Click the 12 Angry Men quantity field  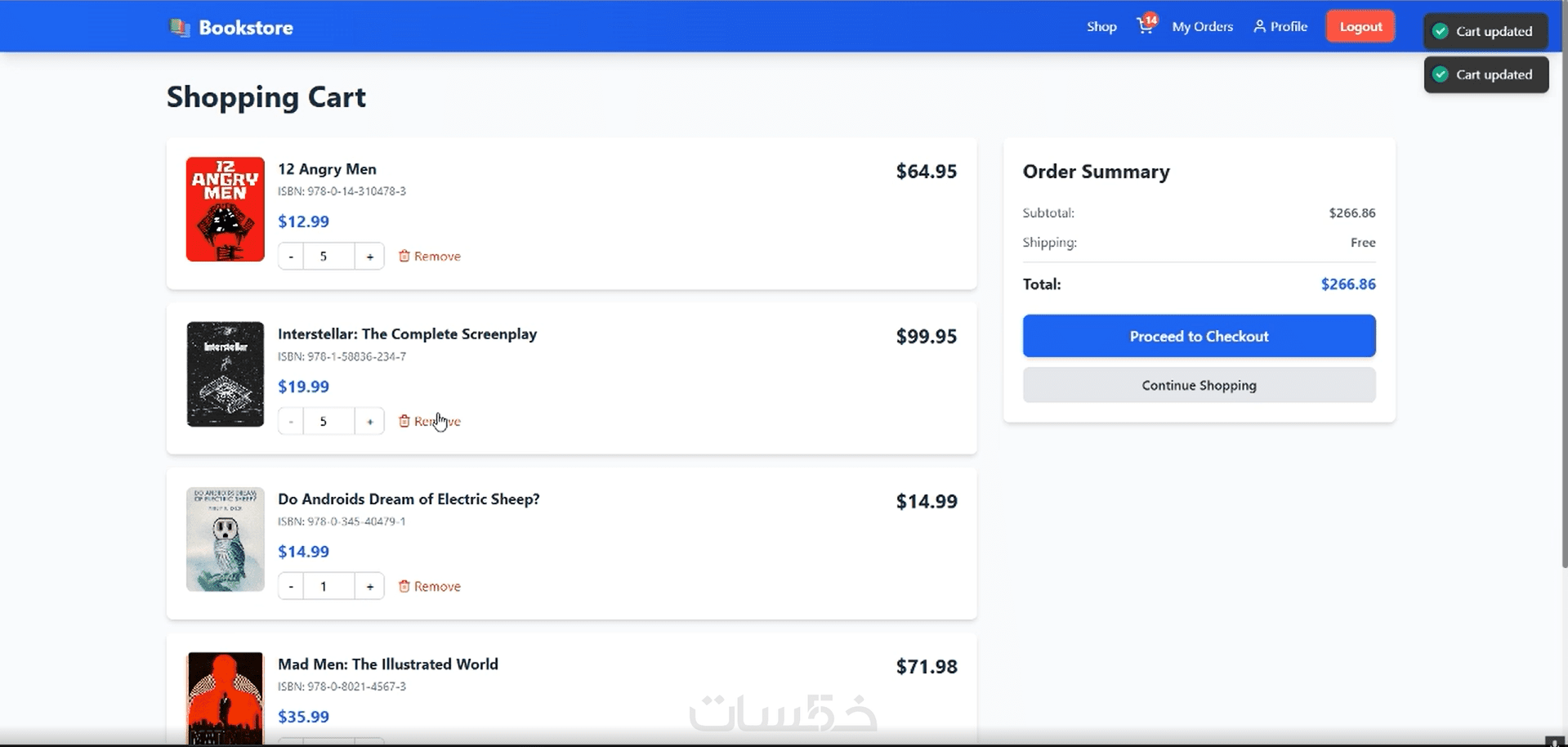(x=328, y=257)
